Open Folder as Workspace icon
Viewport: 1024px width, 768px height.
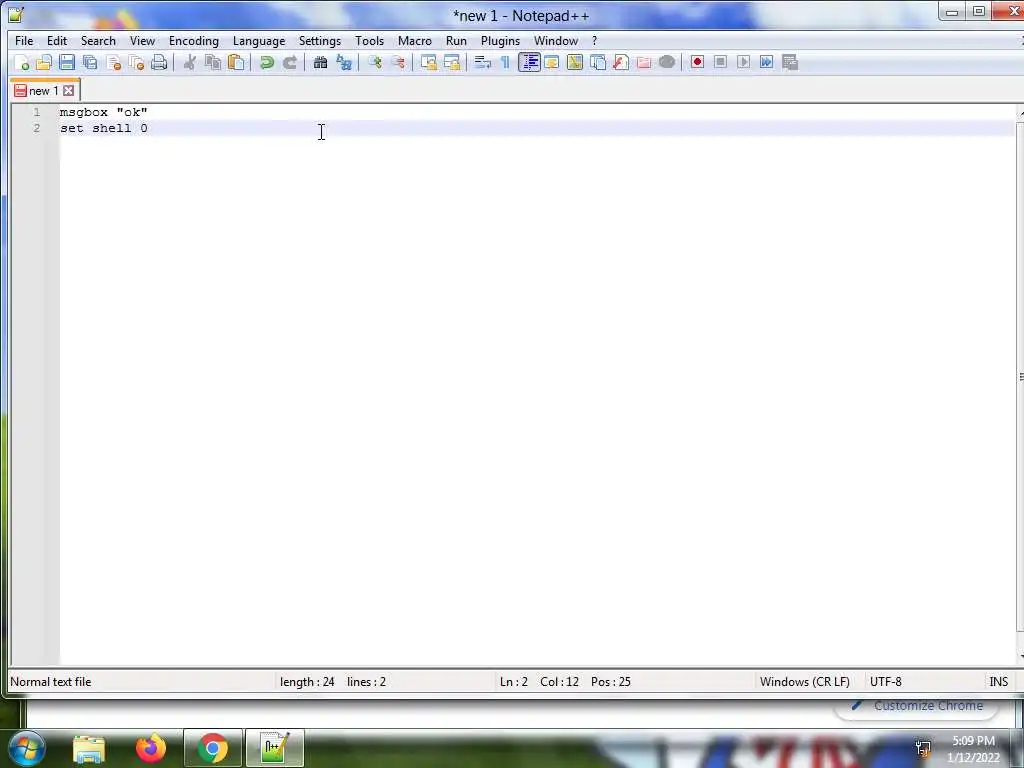coord(644,63)
